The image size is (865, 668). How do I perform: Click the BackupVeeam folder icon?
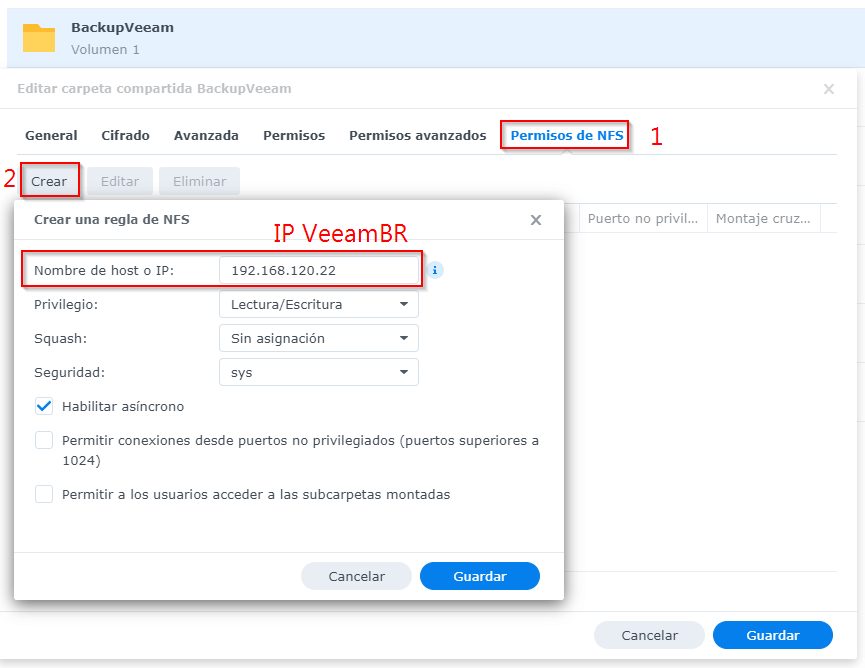point(39,38)
